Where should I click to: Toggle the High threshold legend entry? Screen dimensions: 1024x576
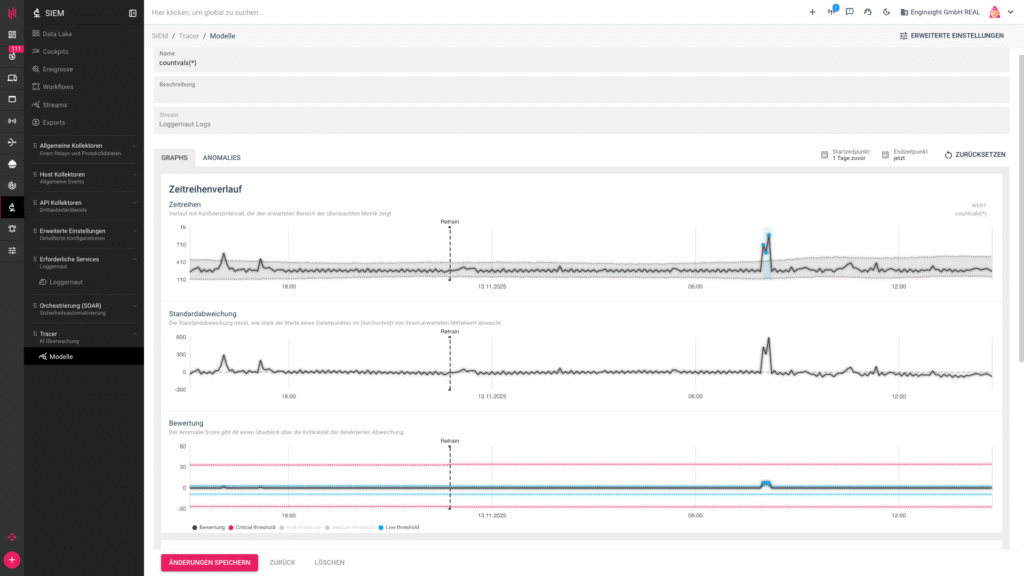tap(300, 527)
